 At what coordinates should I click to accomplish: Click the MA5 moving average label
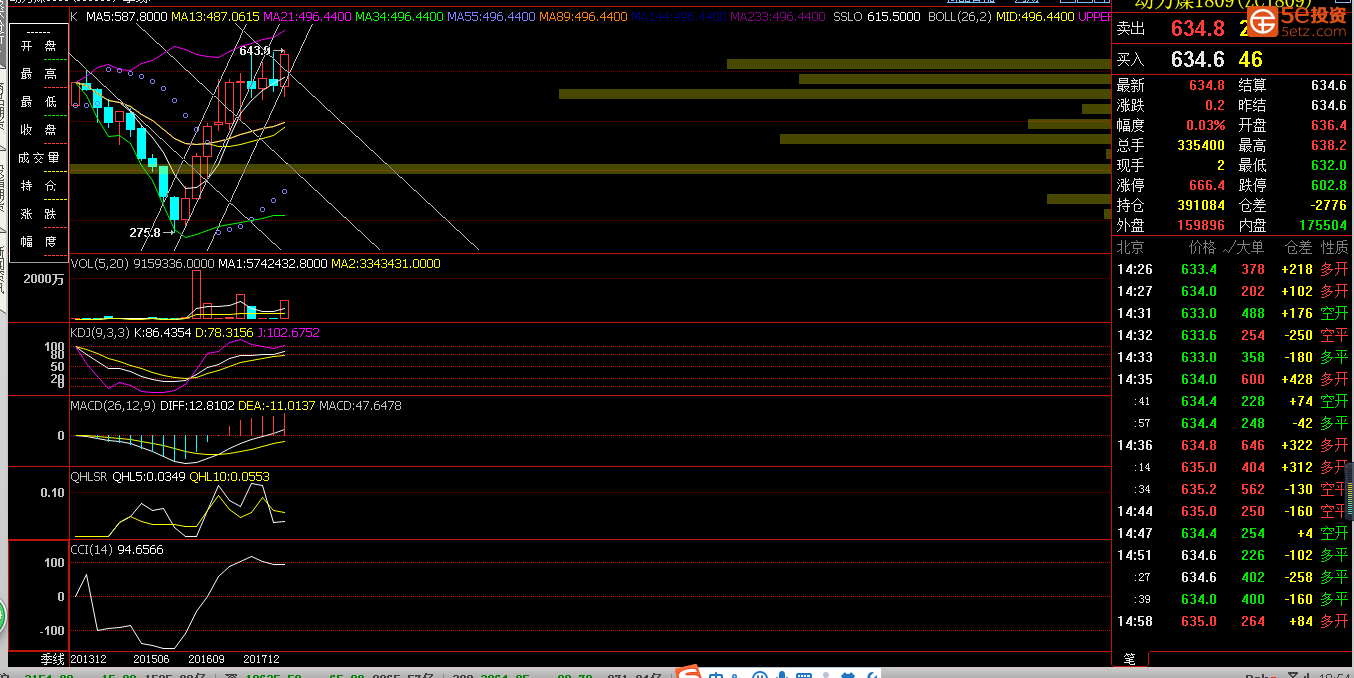(x=126, y=17)
